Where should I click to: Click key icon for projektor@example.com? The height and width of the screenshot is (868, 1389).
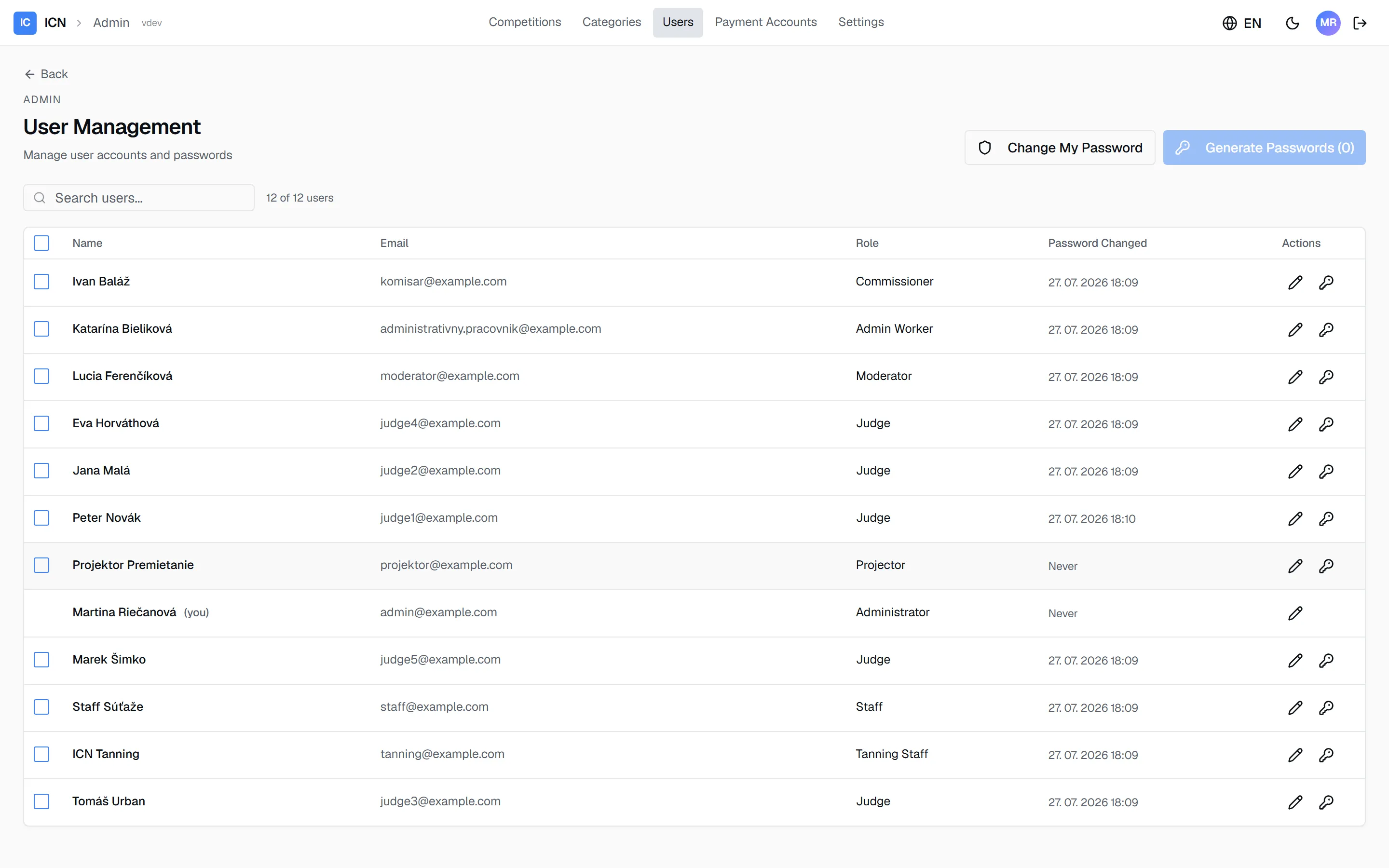pyautogui.click(x=1326, y=566)
